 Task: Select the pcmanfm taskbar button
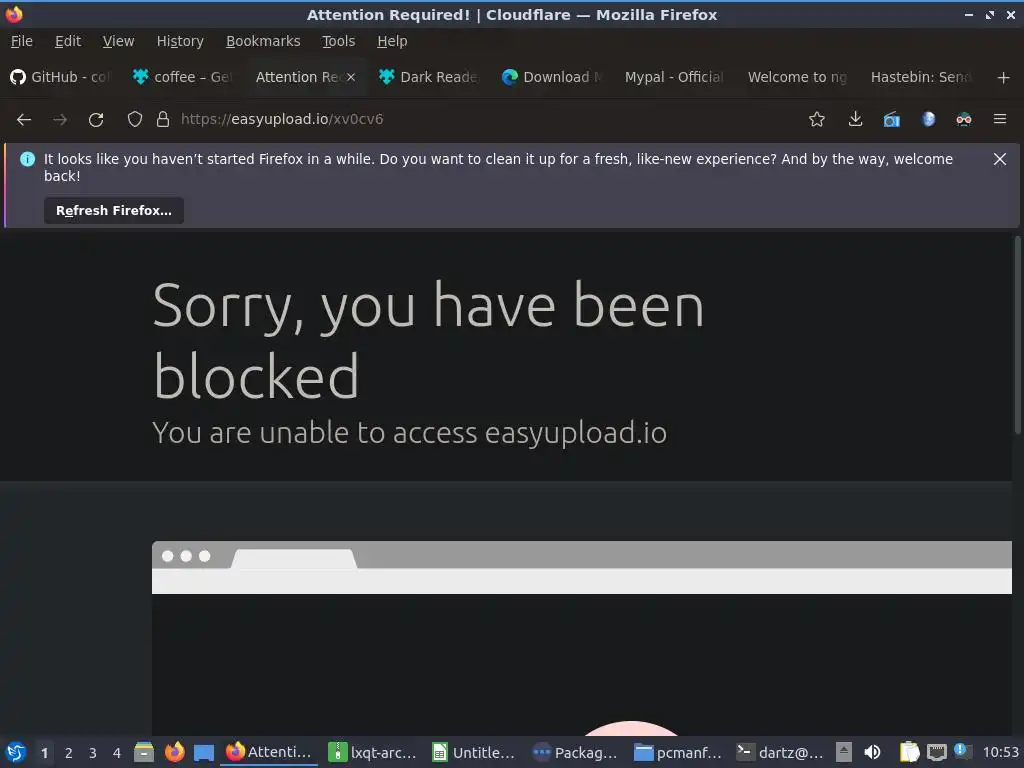tap(679, 752)
